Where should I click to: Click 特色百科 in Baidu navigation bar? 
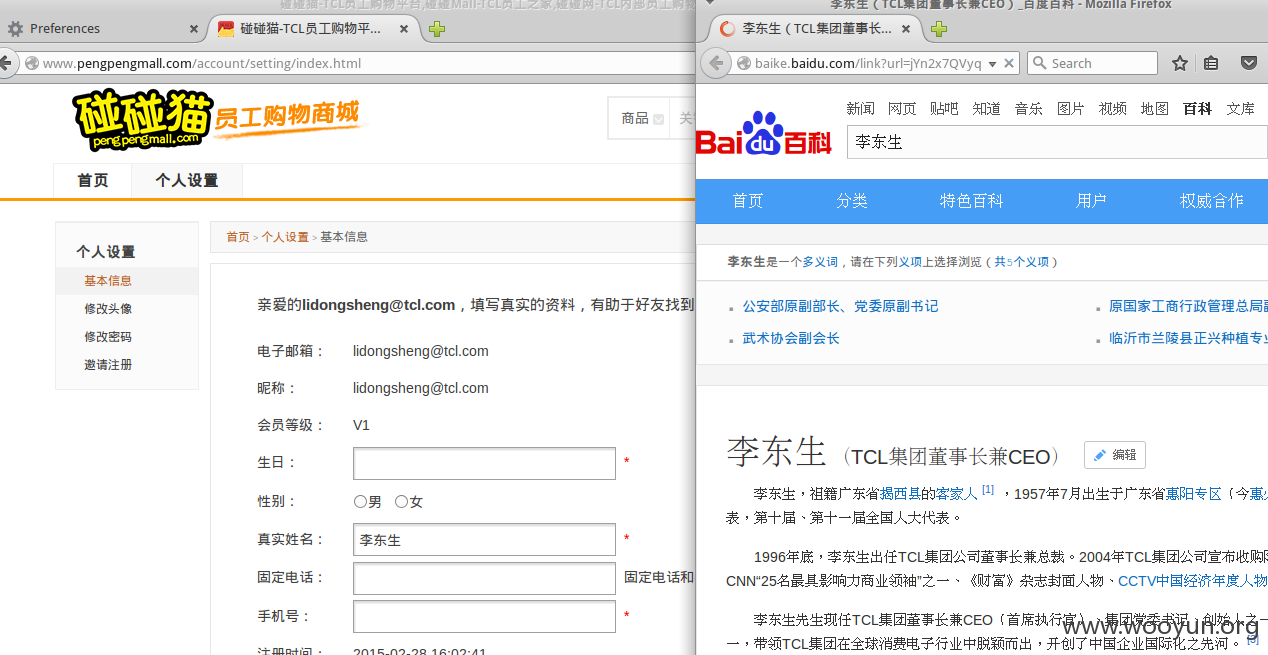971,201
